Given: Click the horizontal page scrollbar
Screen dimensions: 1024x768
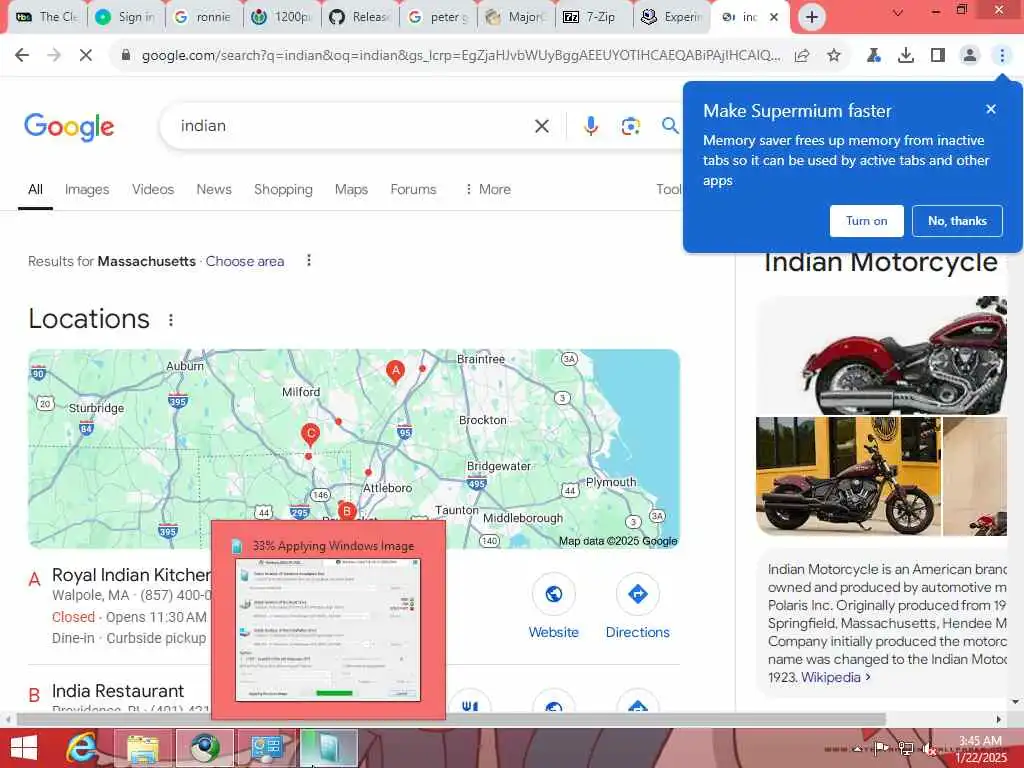Looking at the screenshot, I should pos(451,719).
